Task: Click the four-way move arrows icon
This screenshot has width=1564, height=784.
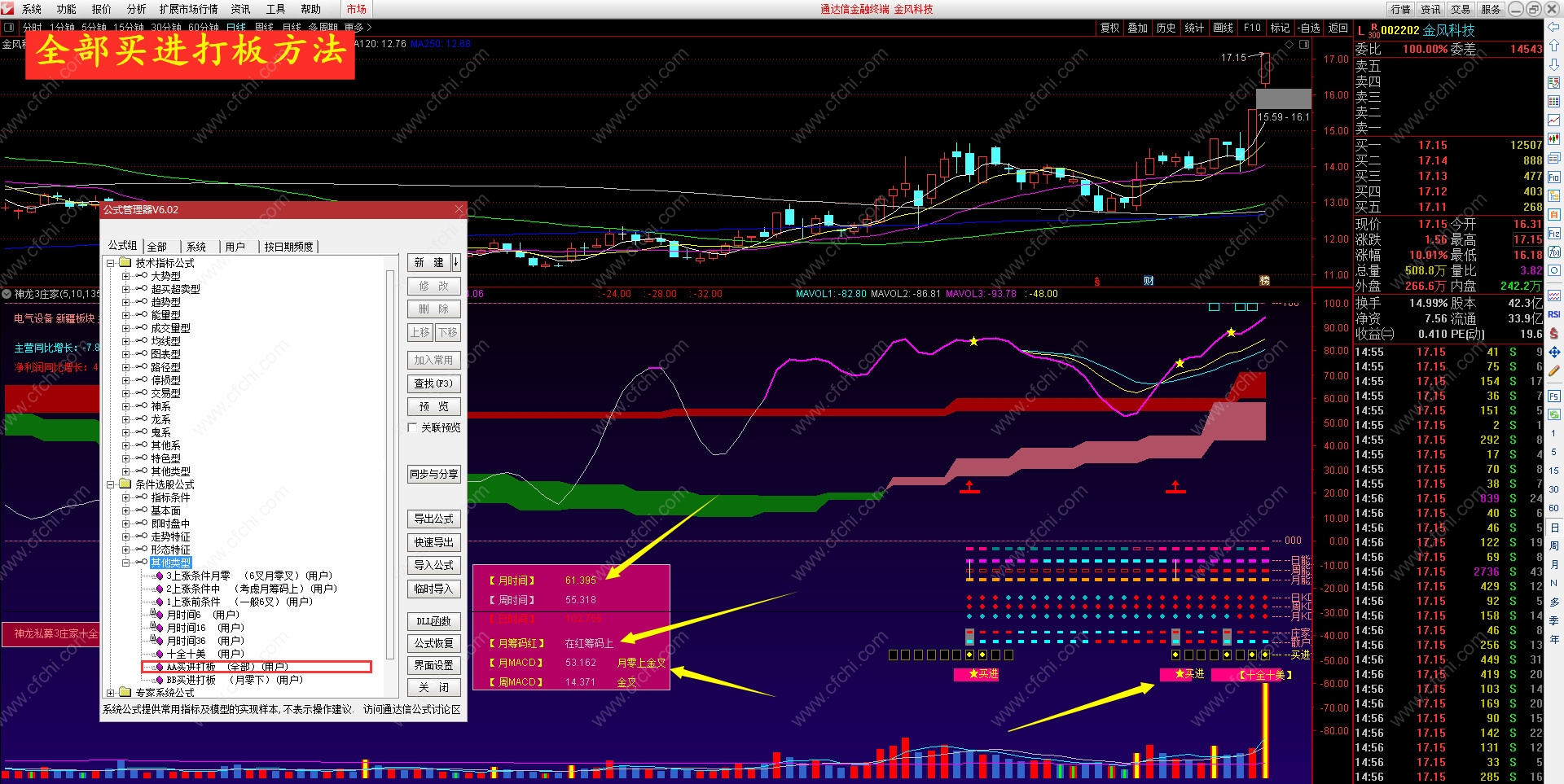Action: click(1553, 353)
